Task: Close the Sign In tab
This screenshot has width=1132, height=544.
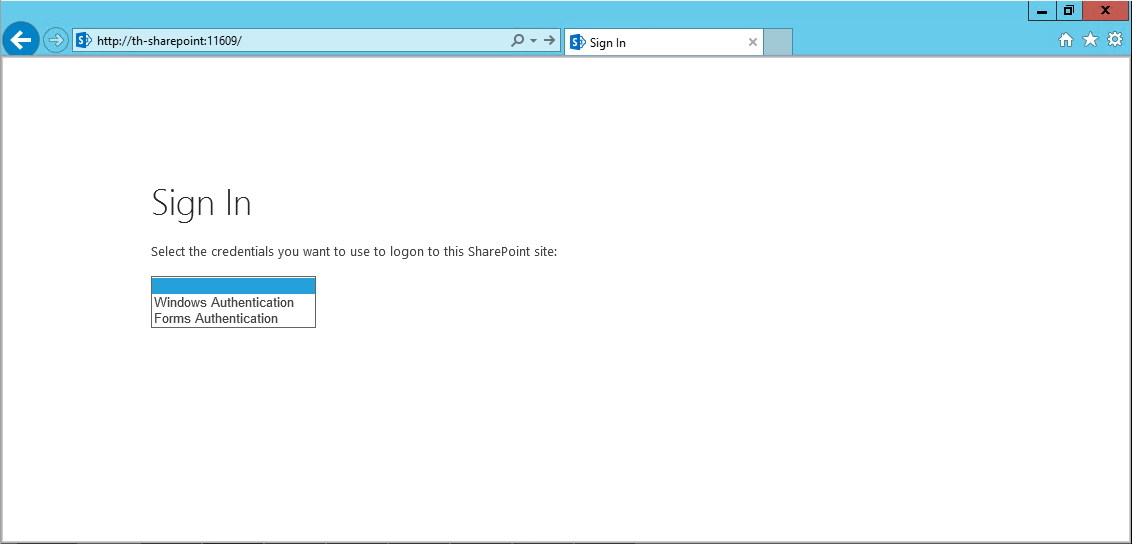Action: point(752,42)
